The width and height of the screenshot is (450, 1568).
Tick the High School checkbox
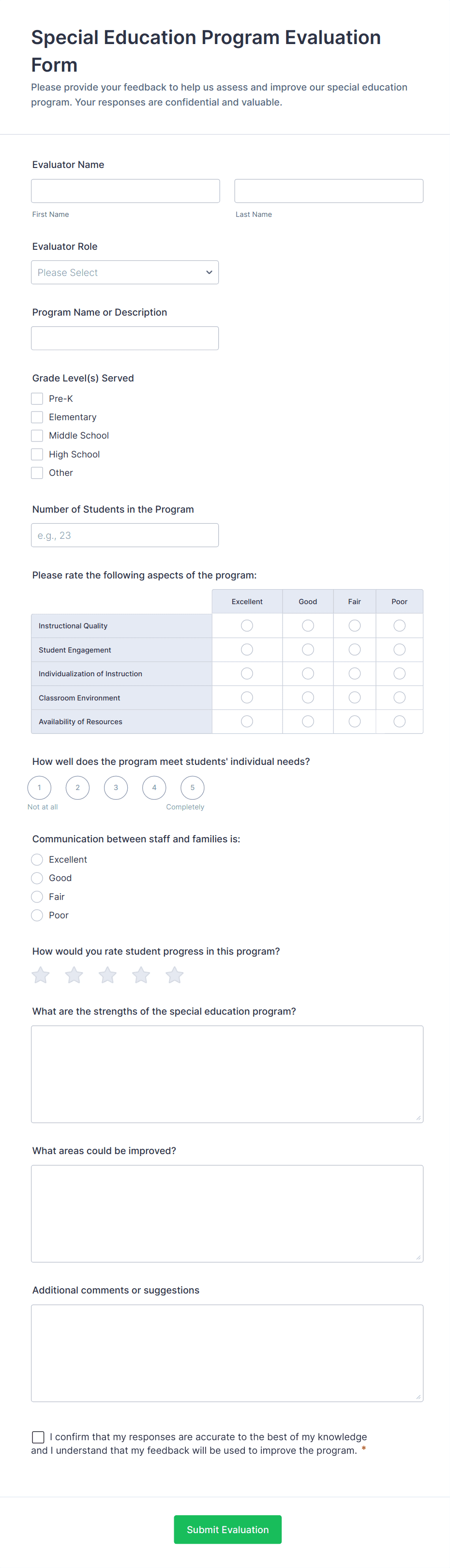tap(37, 454)
